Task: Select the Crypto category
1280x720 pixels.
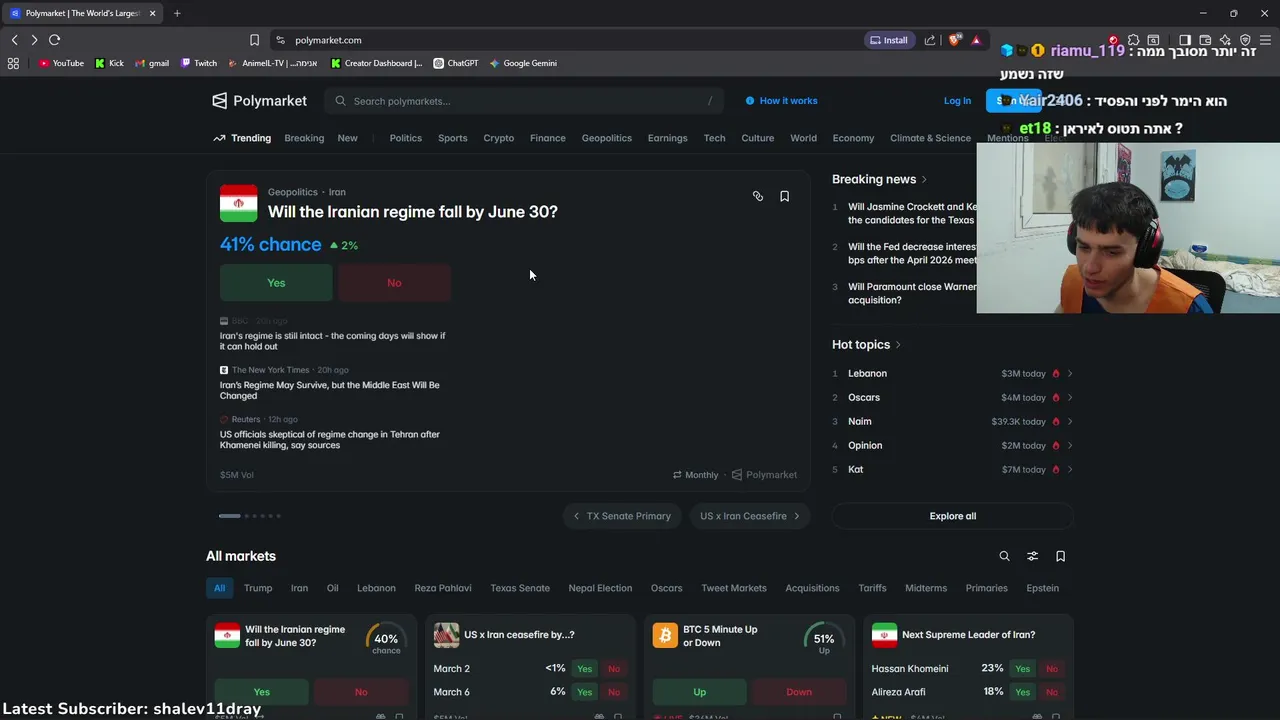Action: pos(498,138)
